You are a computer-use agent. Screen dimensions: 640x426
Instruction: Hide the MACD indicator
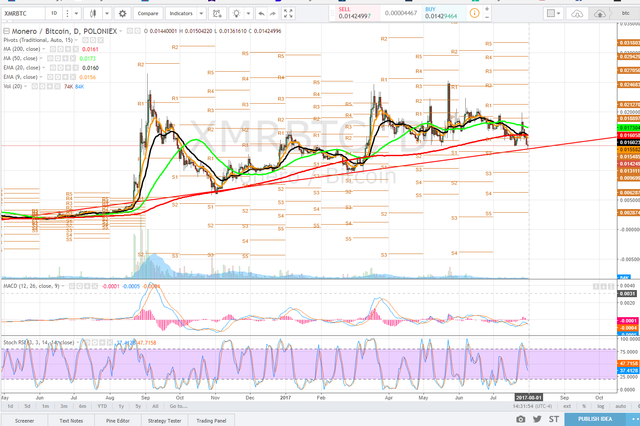pos(72,286)
